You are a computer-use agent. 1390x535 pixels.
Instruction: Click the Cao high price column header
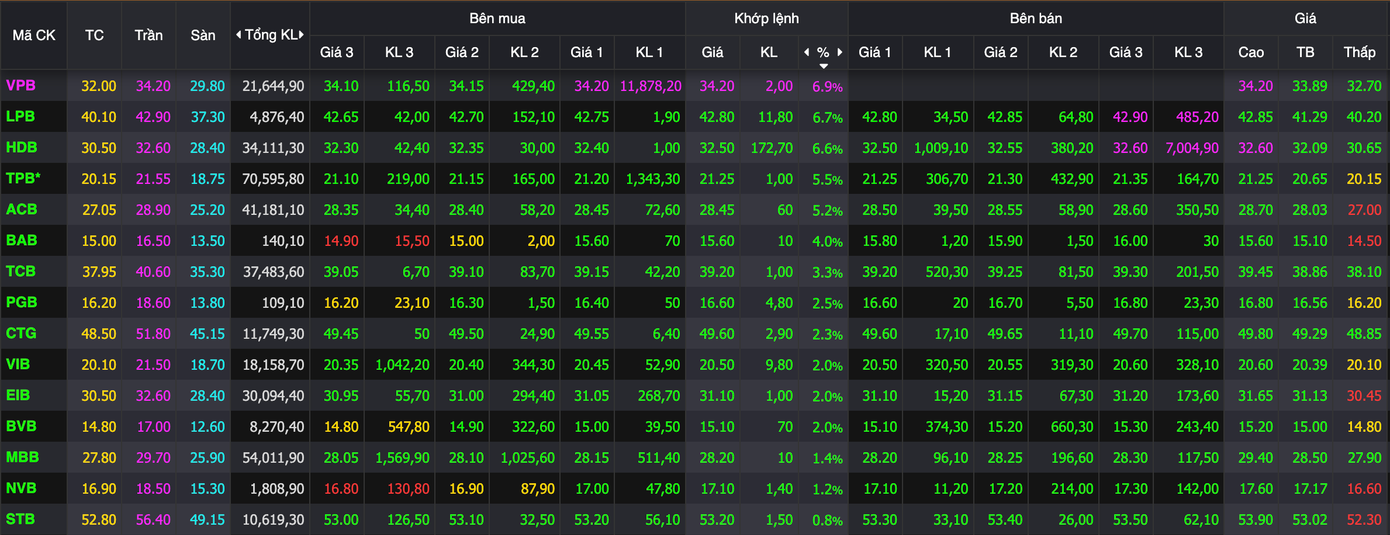point(1251,52)
